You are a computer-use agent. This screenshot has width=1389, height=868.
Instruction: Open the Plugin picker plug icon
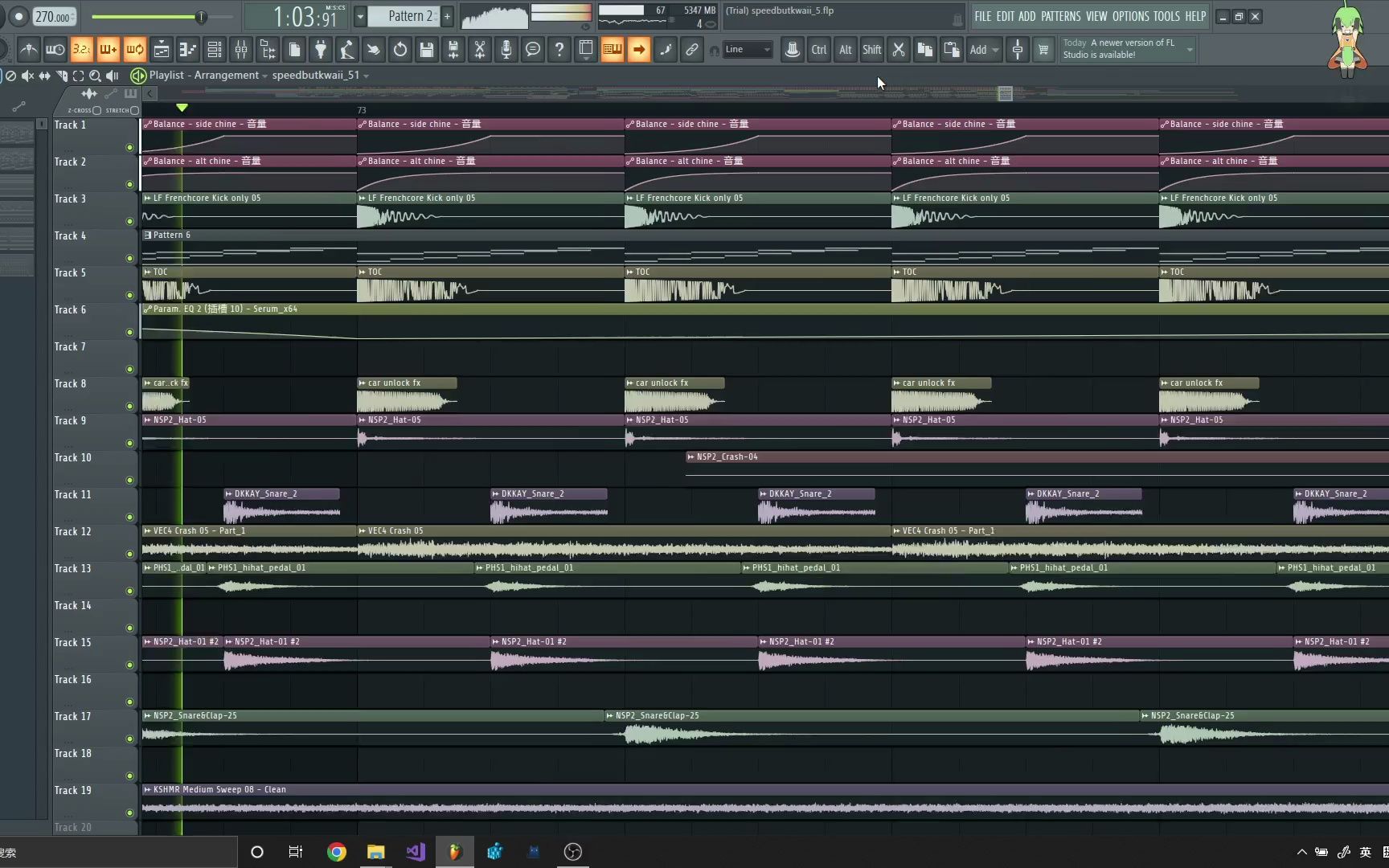point(321,50)
